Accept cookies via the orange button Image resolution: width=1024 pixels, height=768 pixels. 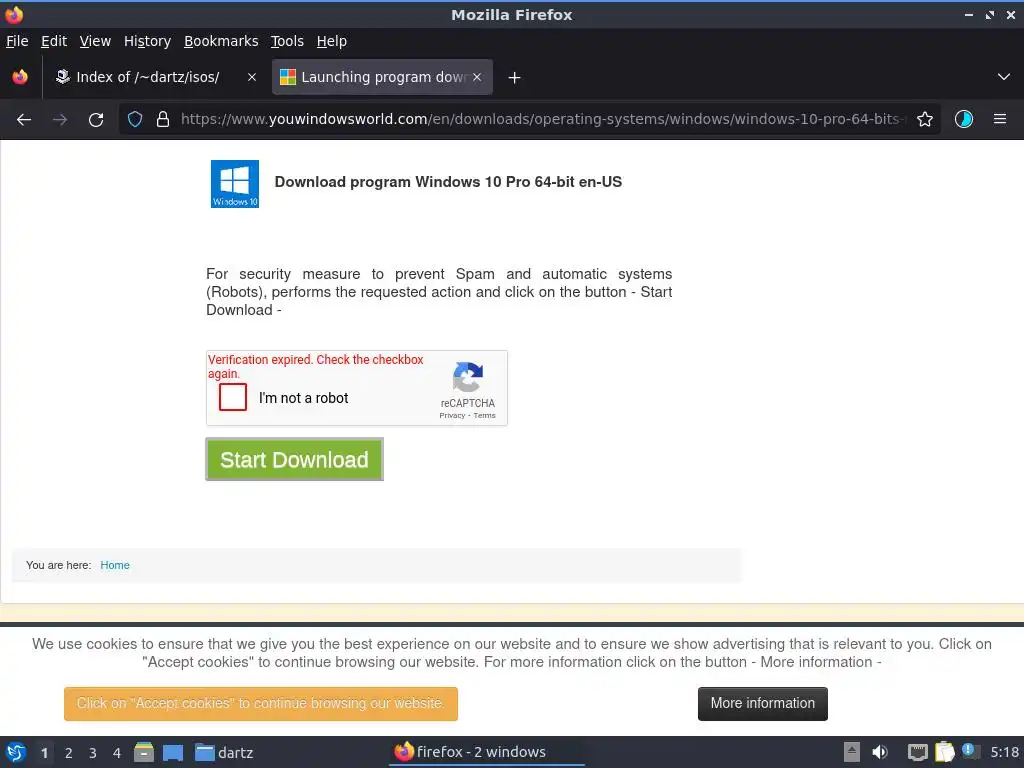261,703
